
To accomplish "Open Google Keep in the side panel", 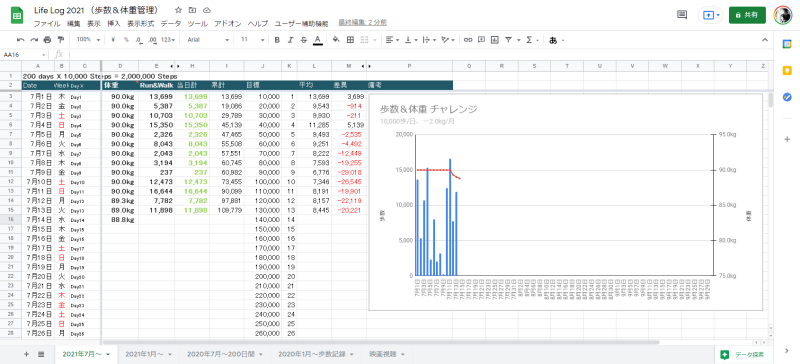I will (x=787, y=71).
